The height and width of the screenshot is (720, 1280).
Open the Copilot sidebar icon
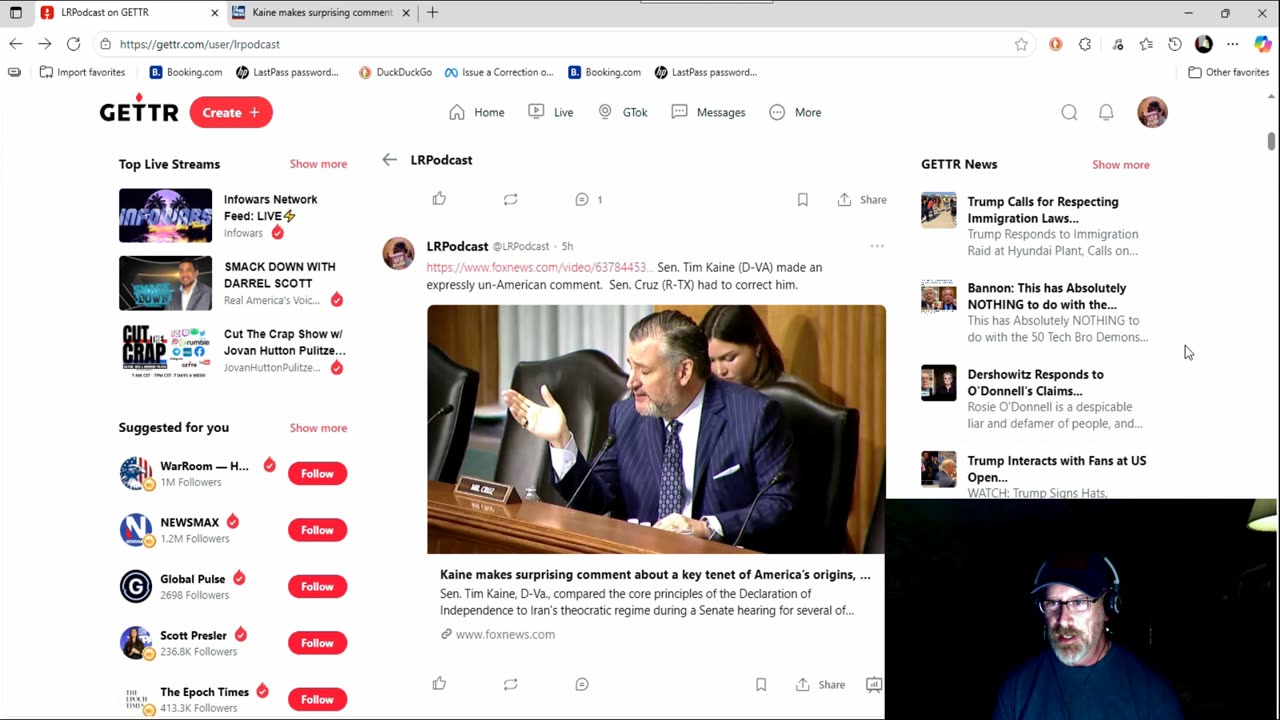pyautogui.click(x=1263, y=44)
